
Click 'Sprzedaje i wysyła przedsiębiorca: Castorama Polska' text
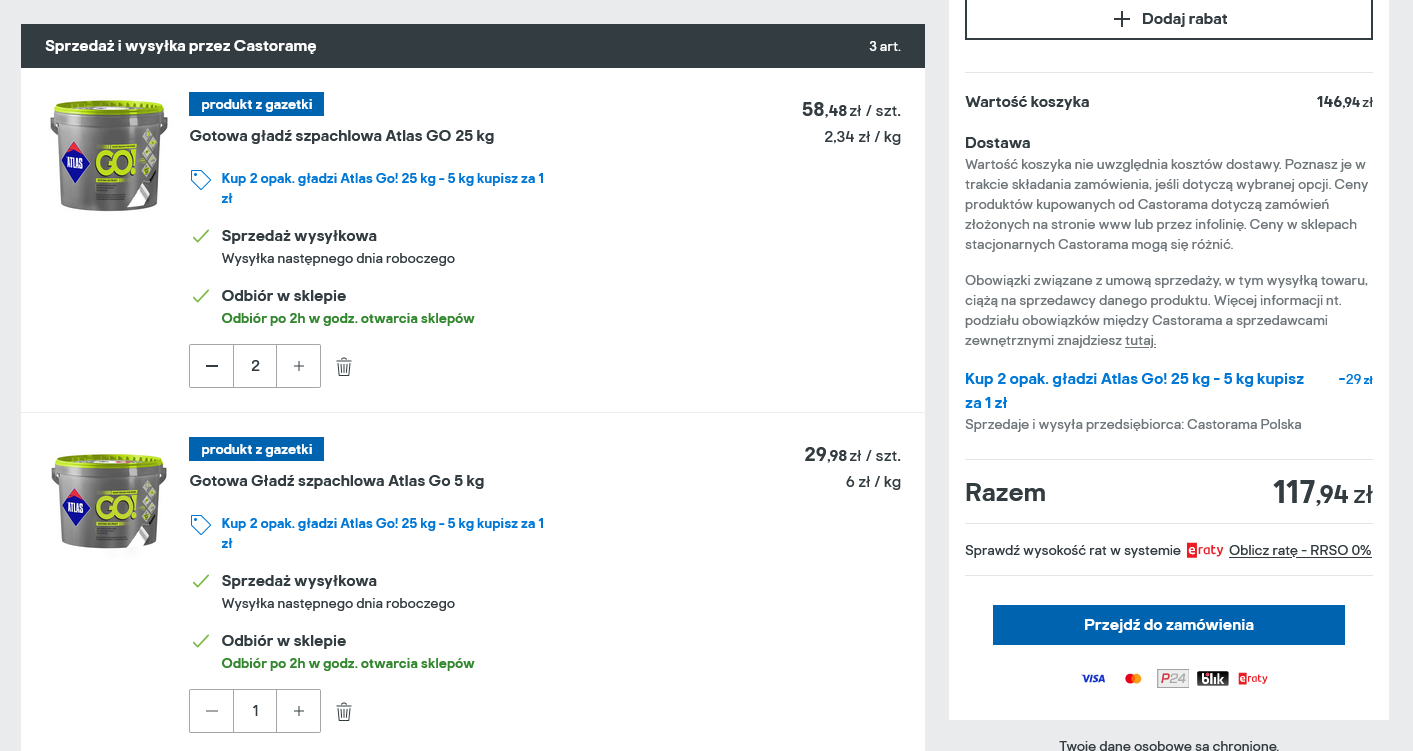tap(1133, 424)
